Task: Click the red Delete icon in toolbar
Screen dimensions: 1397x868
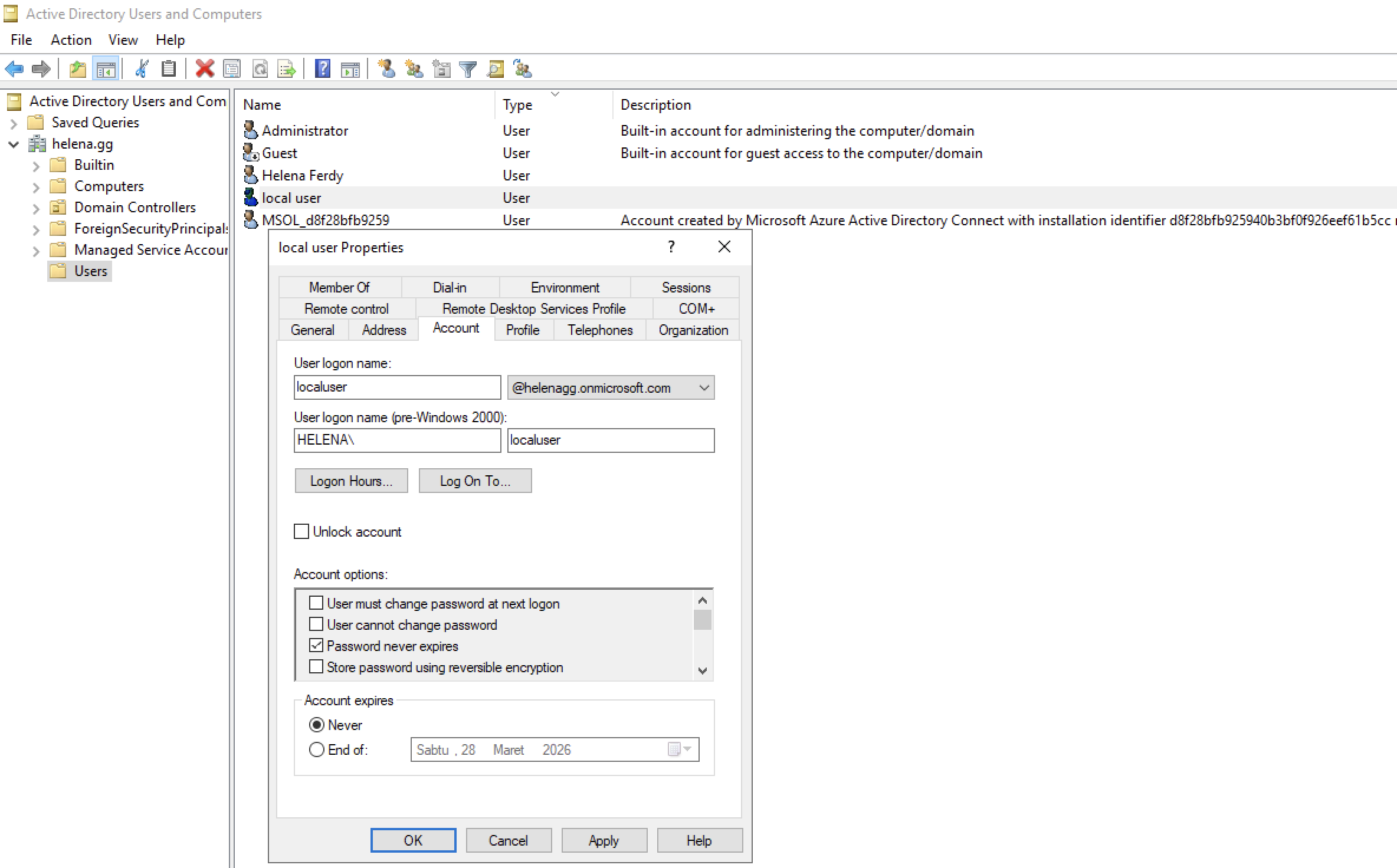Action: pyautogui.click(x=204, y=69)
